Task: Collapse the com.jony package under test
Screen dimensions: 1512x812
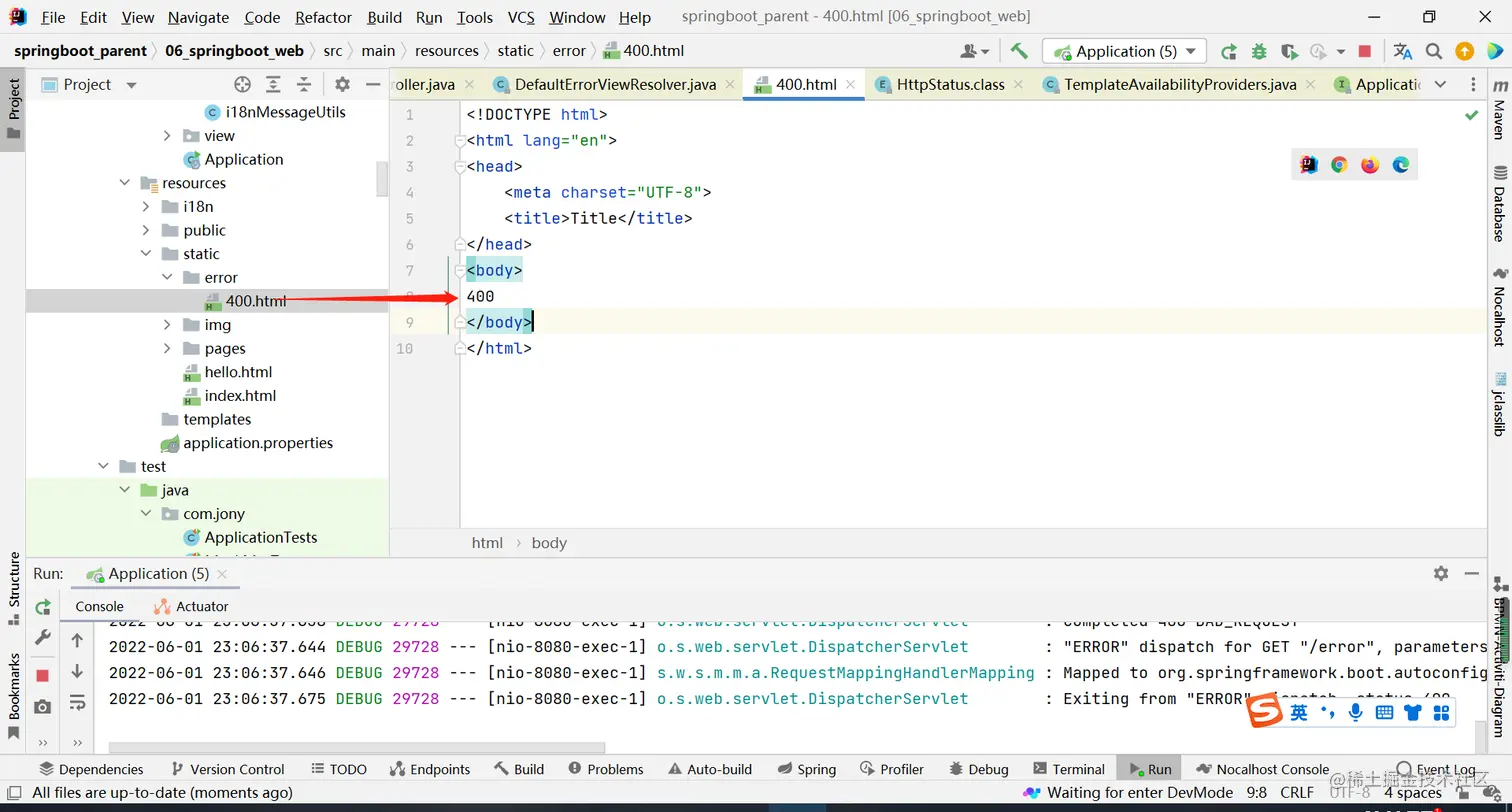Action: tap(146, 514)
